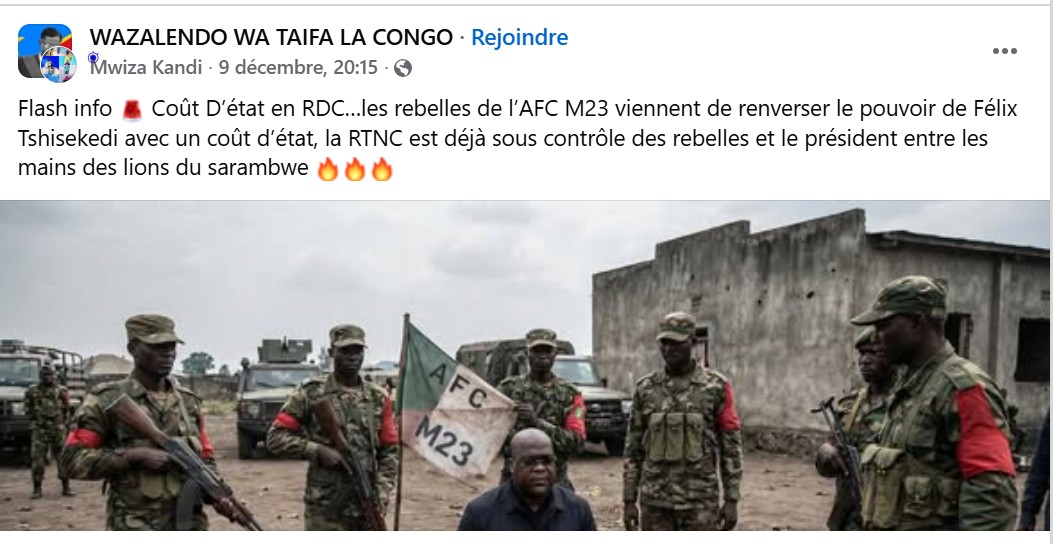The image size is (1053, 544).
Task: Click the globe public-audience icon
Action: (402, 68)
